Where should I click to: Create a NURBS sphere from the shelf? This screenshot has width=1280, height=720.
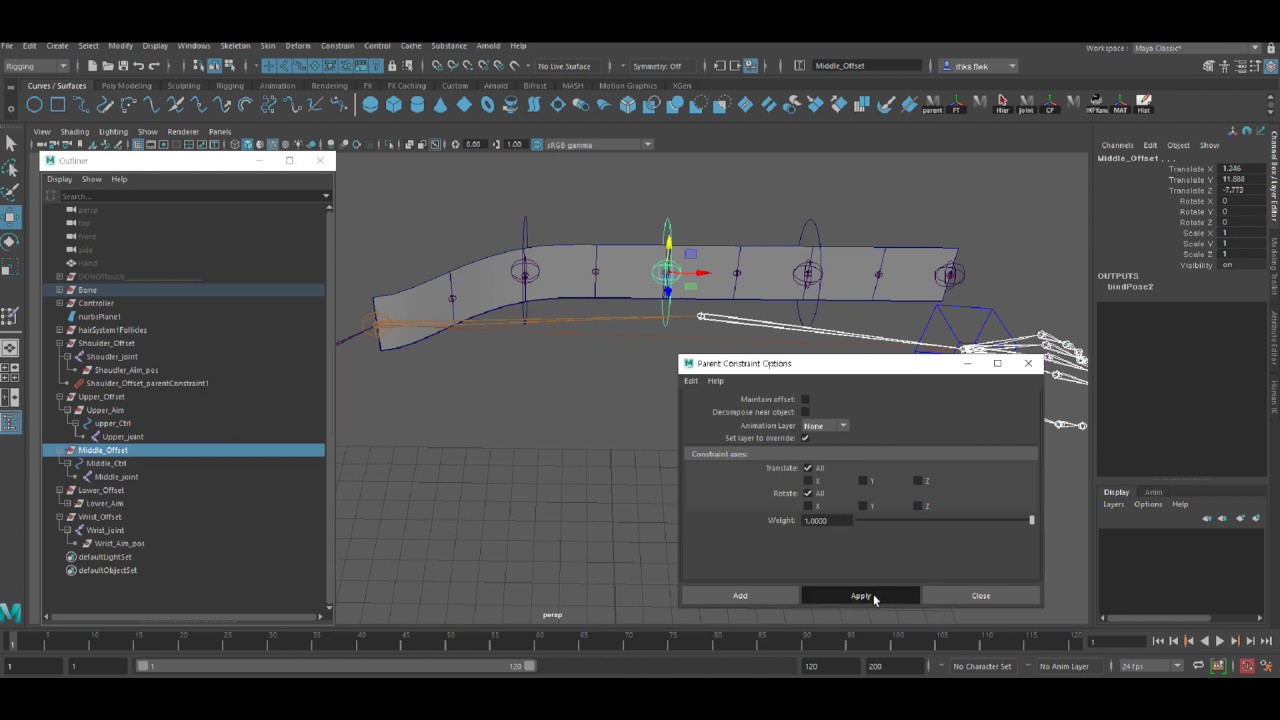370,105
